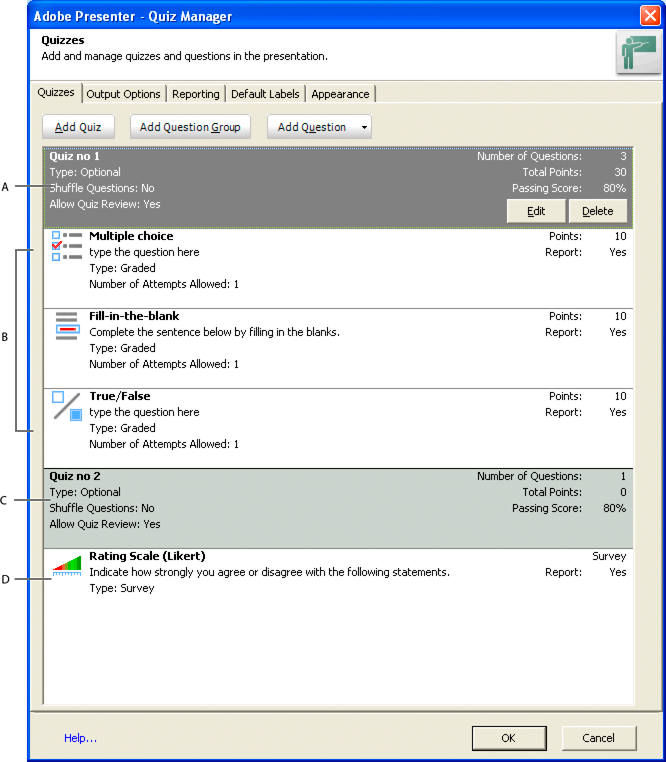666x762 pixels.
Task: Click the Rating Scale (Likert) icon
Action: point(67,567)
